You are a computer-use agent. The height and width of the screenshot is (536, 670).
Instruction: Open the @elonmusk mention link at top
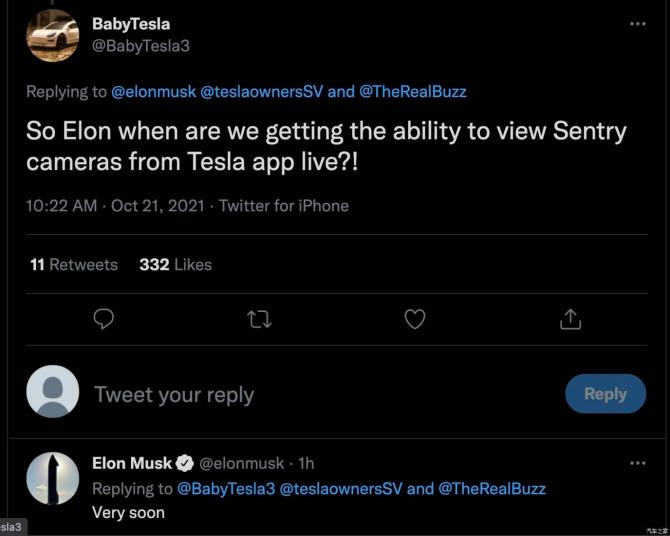click(154, 91)
